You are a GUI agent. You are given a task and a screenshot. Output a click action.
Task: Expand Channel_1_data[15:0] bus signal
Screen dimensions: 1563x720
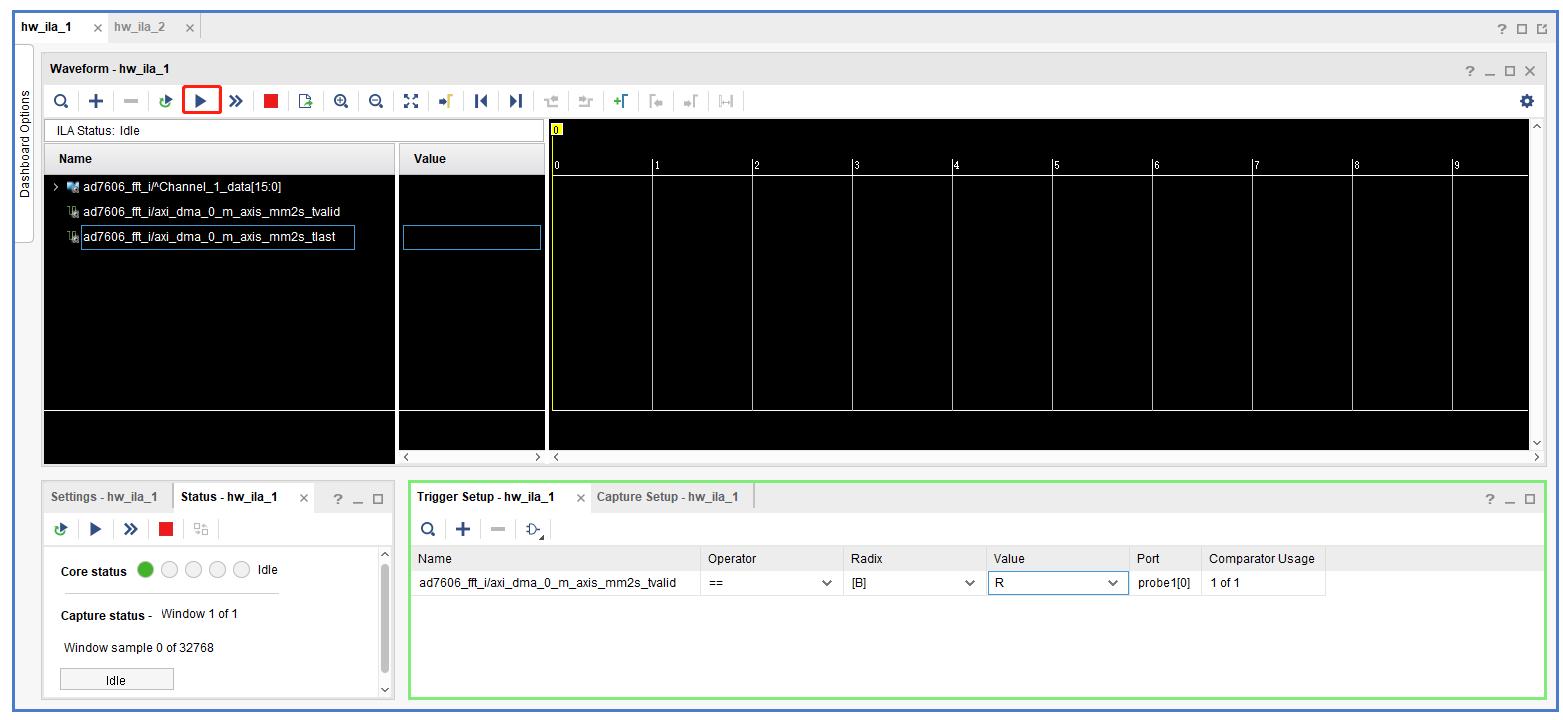click(x=56, y=187)
